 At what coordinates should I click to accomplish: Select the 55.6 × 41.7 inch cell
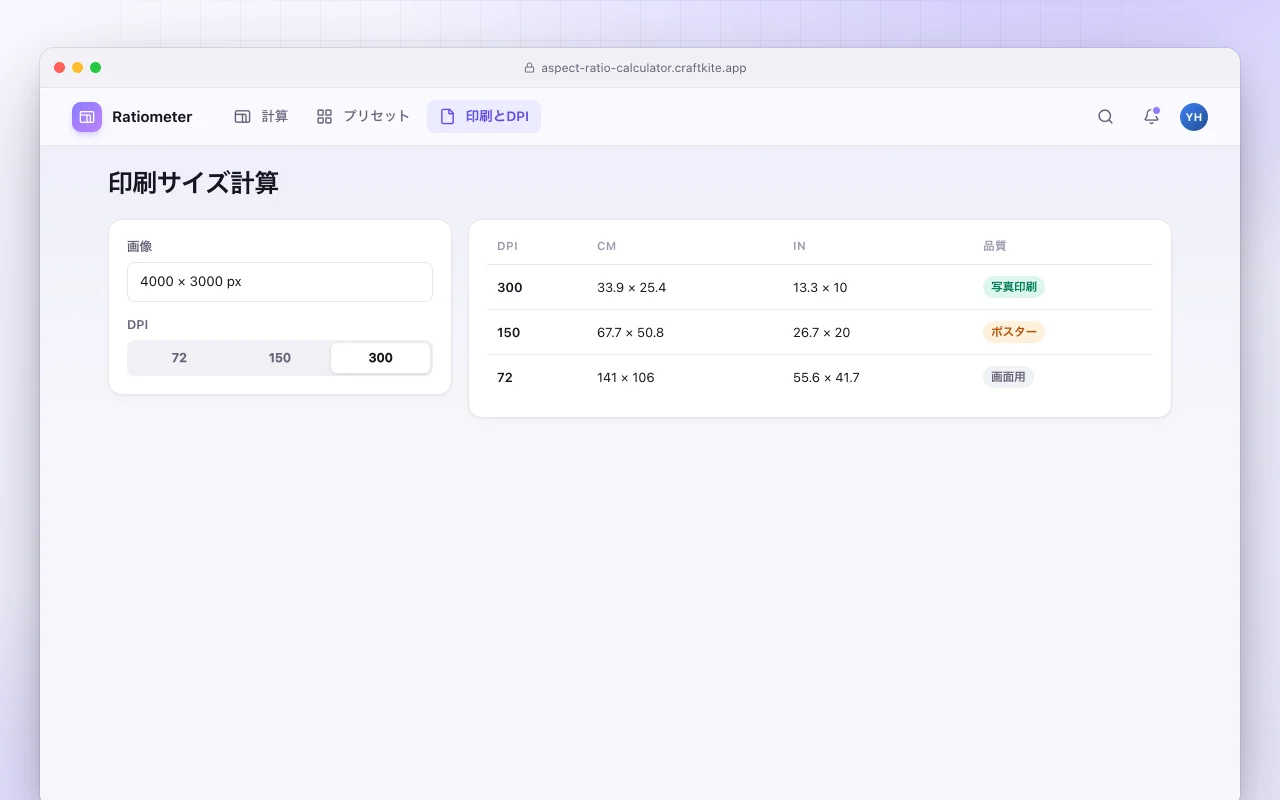pyautogui.click(x=826, y=378)
